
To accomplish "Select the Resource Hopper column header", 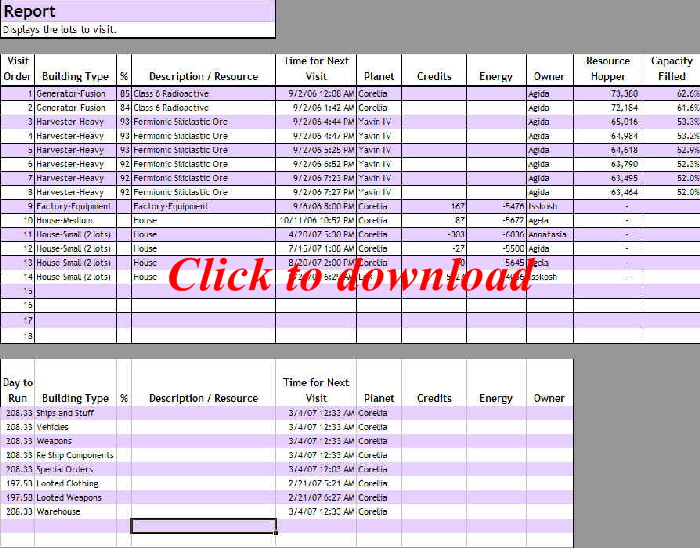I will point(607,68).
